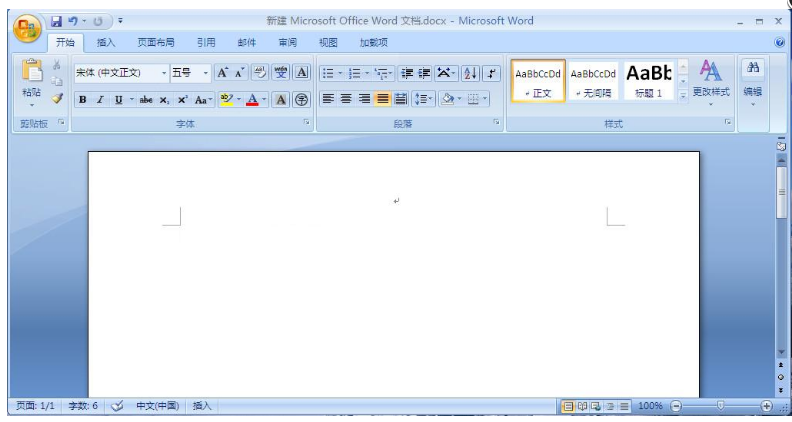792x422 pixels.
Task: Switch to the 插入 tab
Action: [x=106, y=43]
